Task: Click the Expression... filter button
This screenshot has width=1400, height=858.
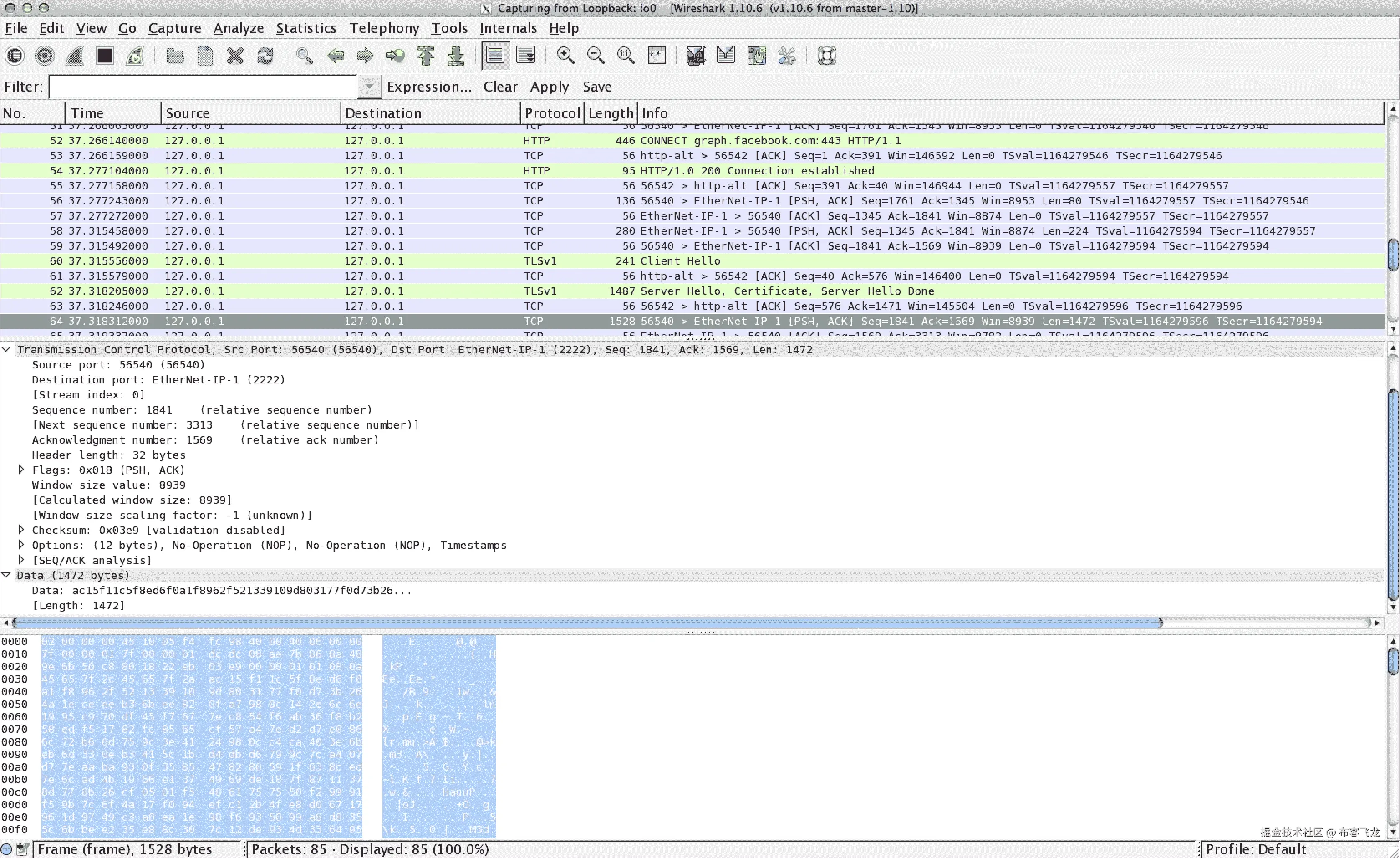Action: (429, 87)
